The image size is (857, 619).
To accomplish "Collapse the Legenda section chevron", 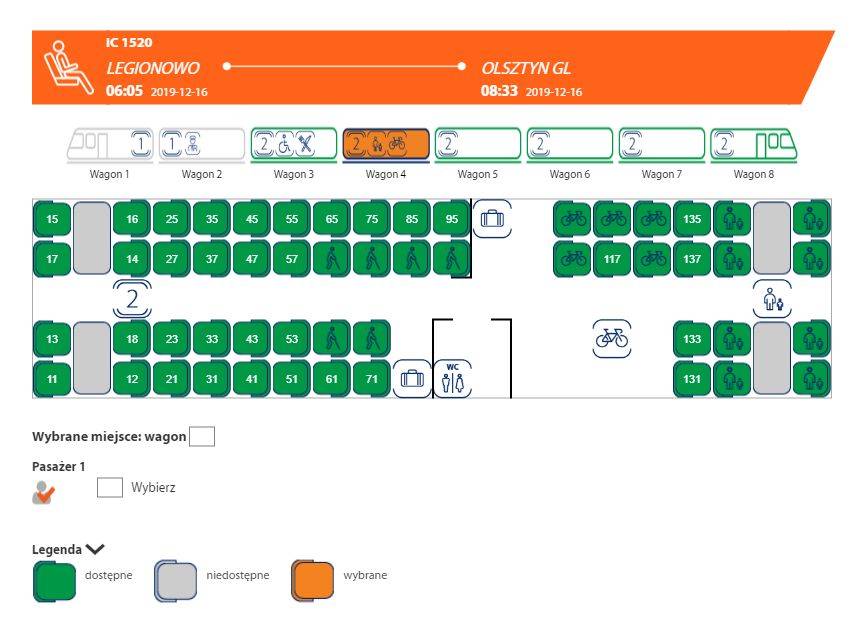I will tap(96, 549).
